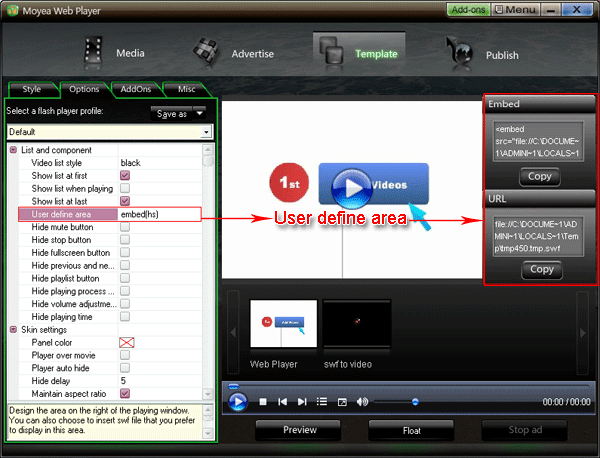600x458 pixels.
Task: Click the URL text box
Action: tap(538, 236)
